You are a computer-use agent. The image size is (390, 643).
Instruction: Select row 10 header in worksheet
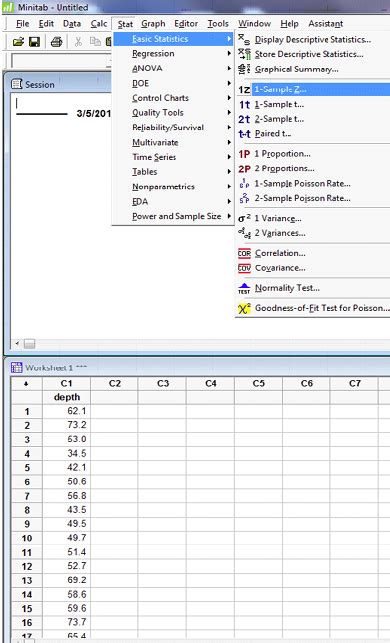click(x=27, y=538)
